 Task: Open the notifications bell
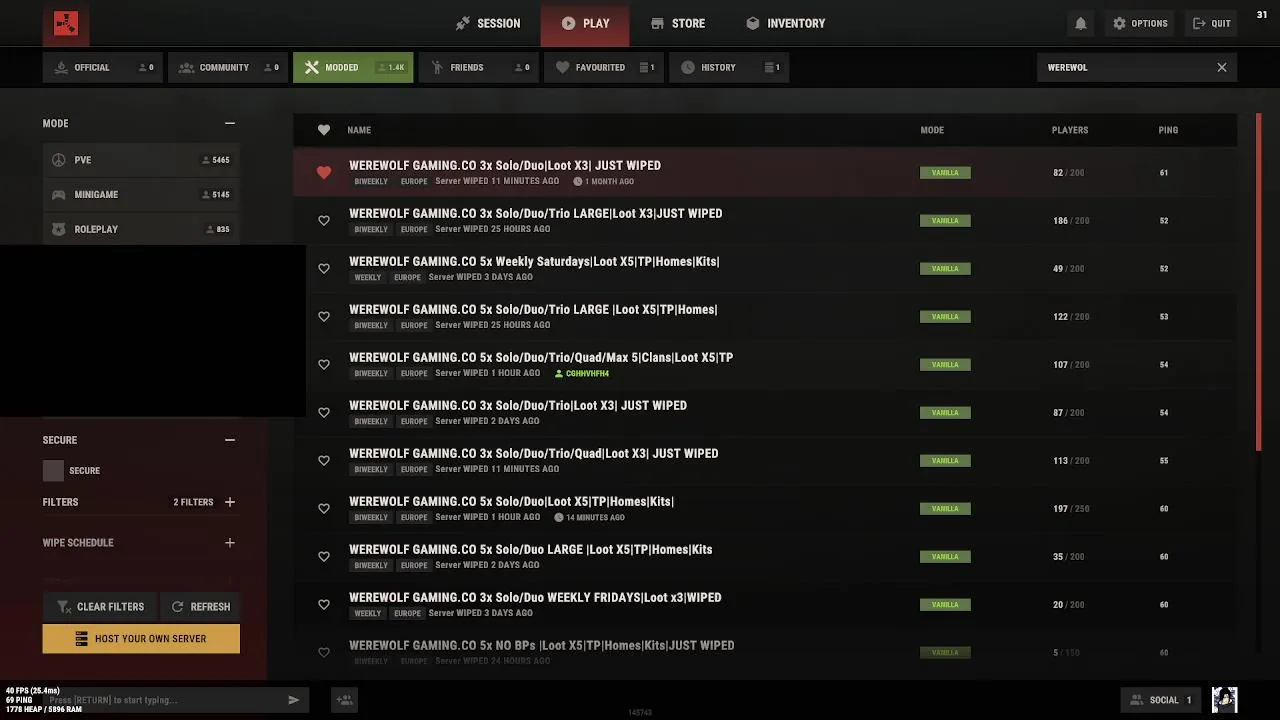click(1081, 23)
